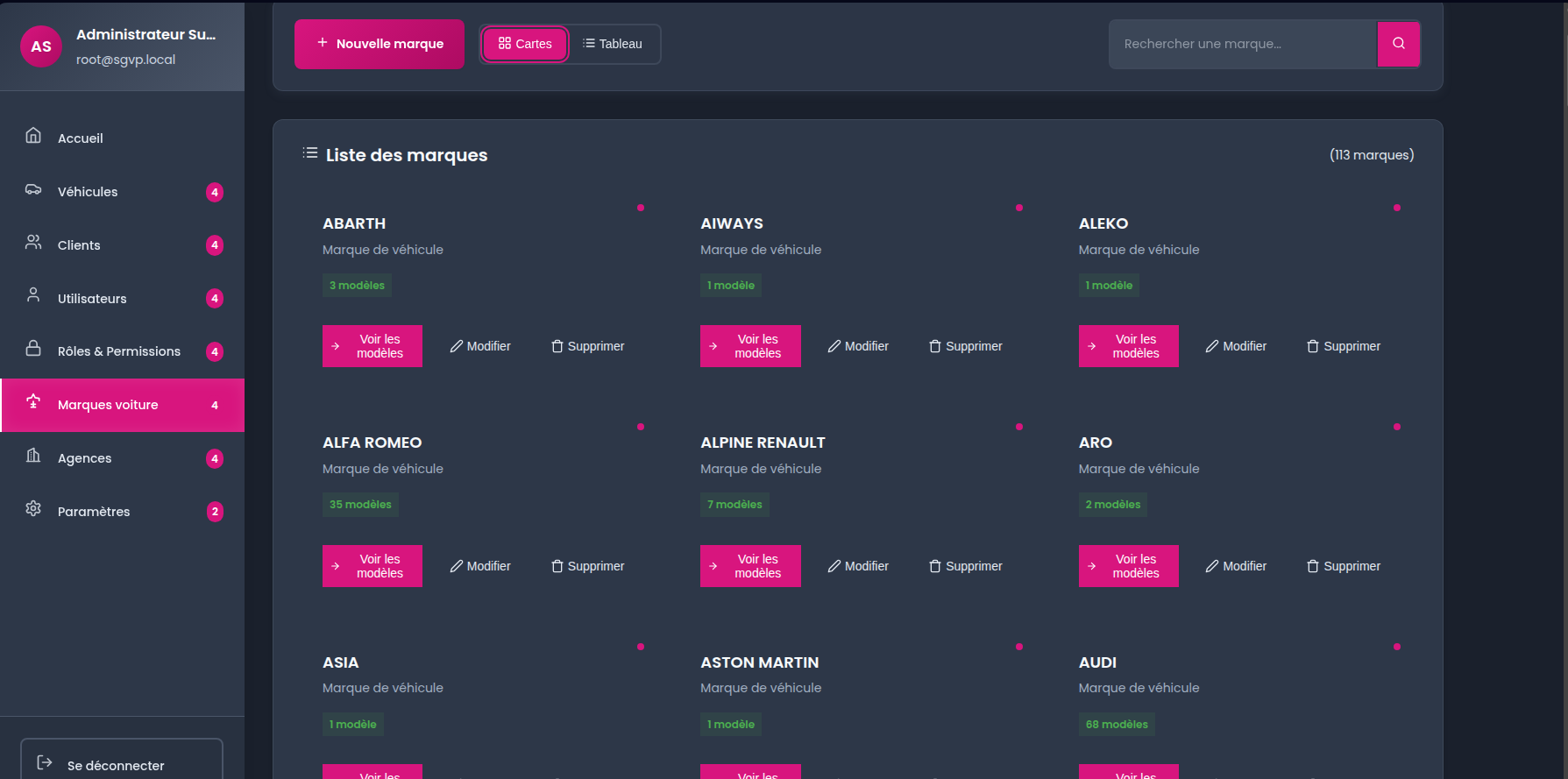This screenshot has height=779, width=1568.
Task: Click pencil icon to modify ABARTH
Action: click(457, 346)
